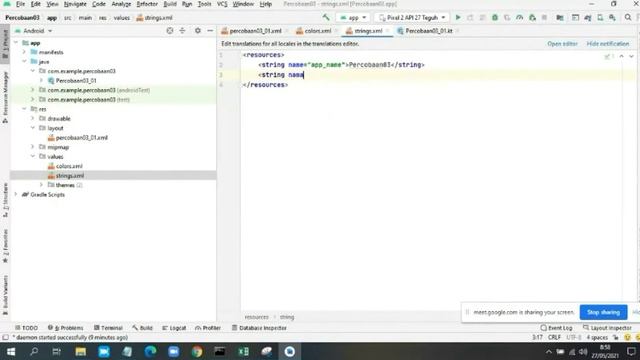Open the Terminal tool window
640x360 pixels.
click(x=108, y=328)
